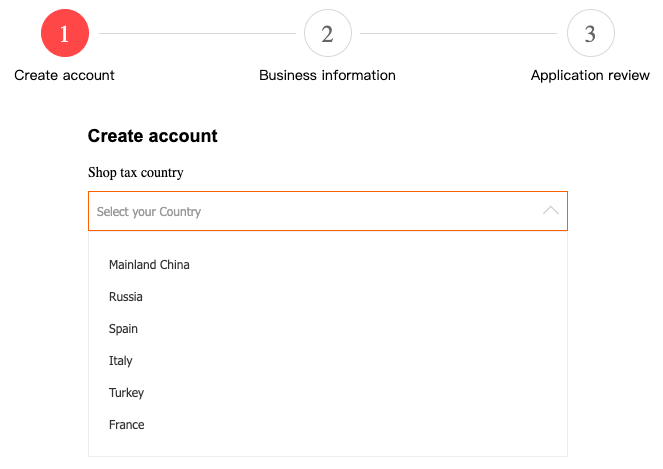Select France as the country
This screenshot has height=469, width=663.
(127, 425)
